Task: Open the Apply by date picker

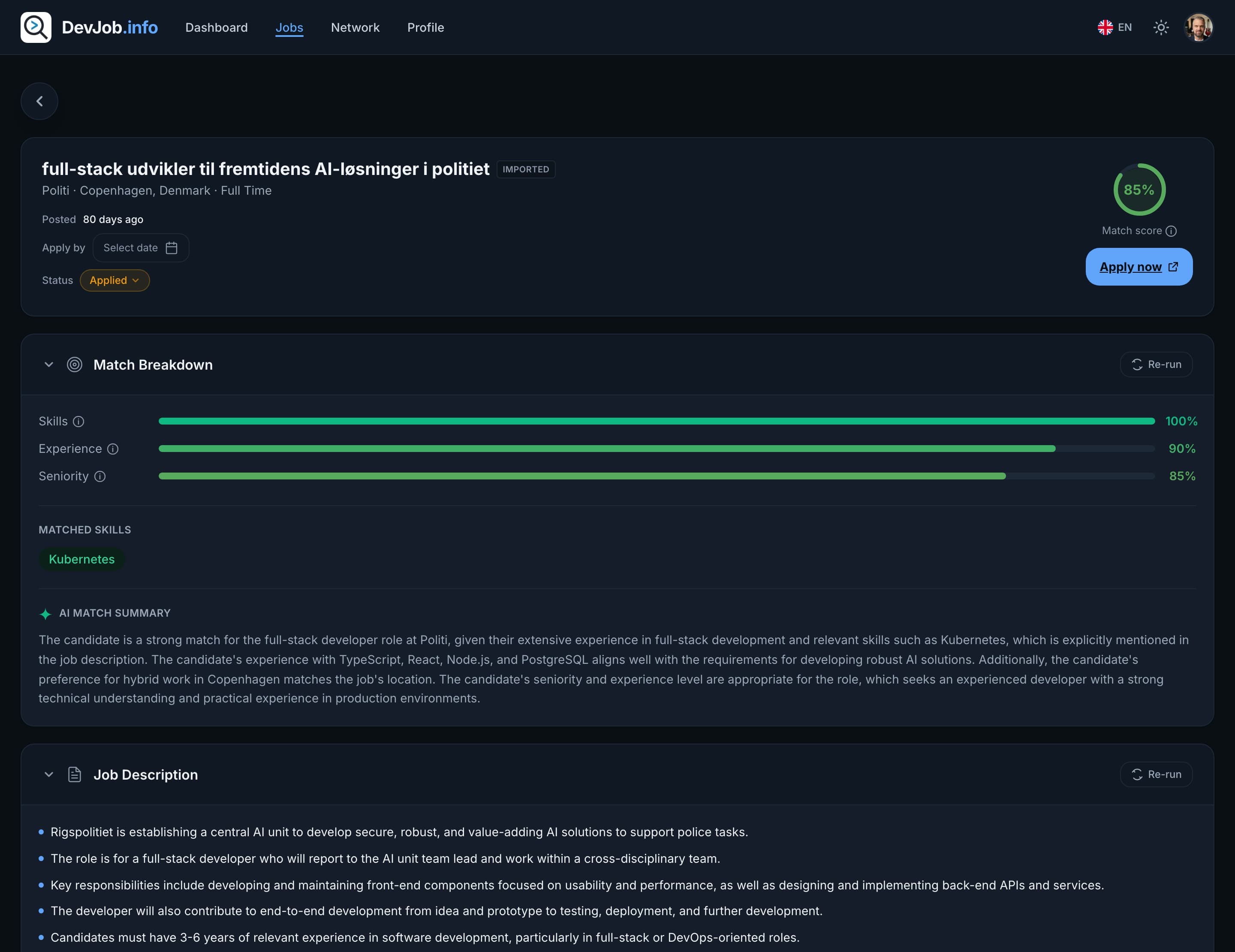Action: (141, 247)
